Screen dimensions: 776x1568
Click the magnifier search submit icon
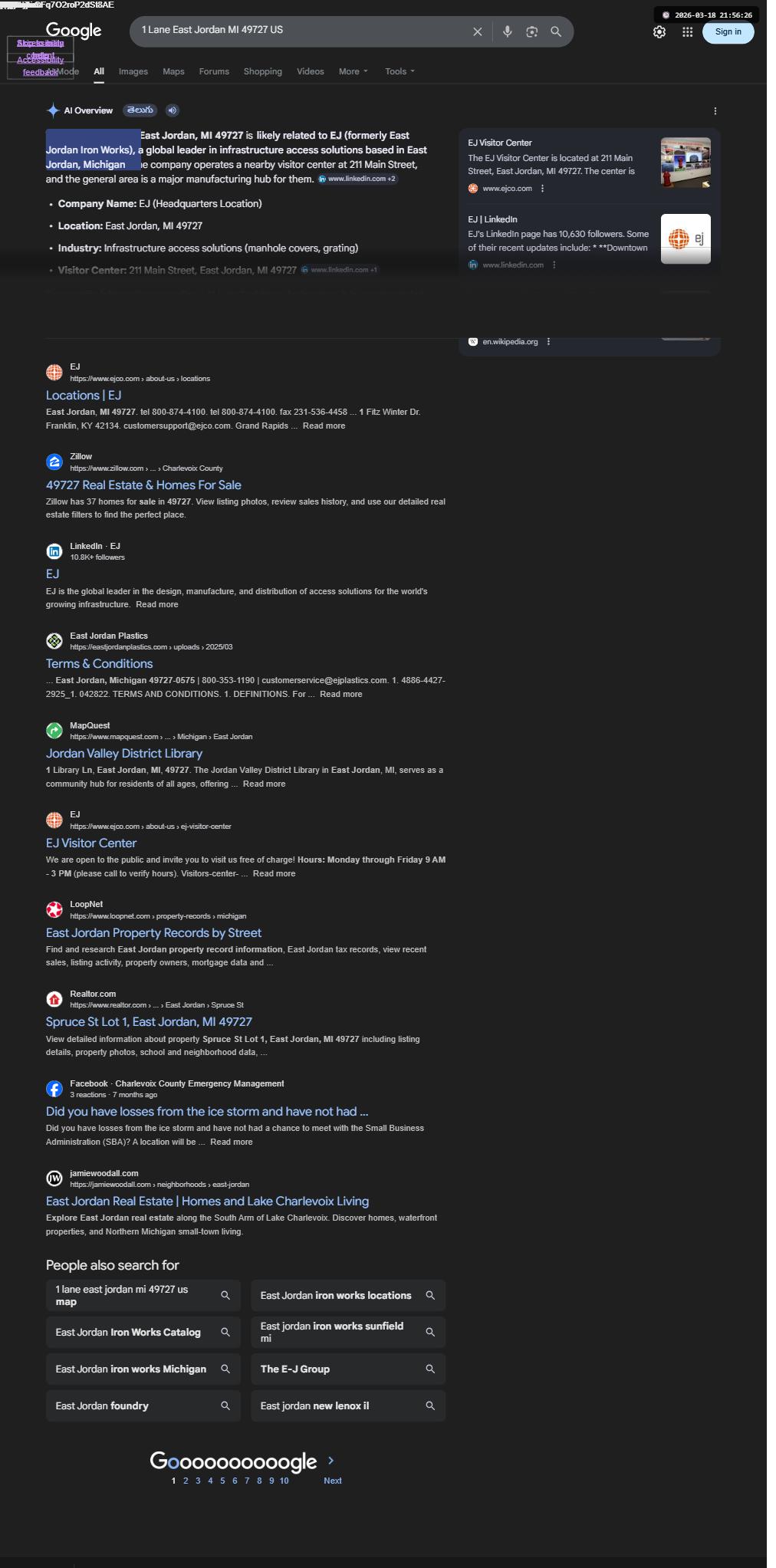556,31
